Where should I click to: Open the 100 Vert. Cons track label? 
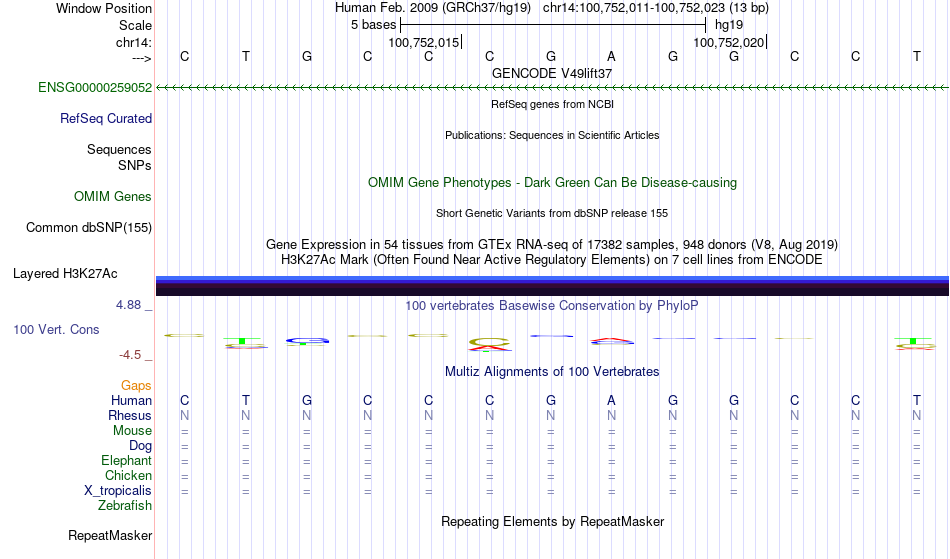(x=56, y=329)
